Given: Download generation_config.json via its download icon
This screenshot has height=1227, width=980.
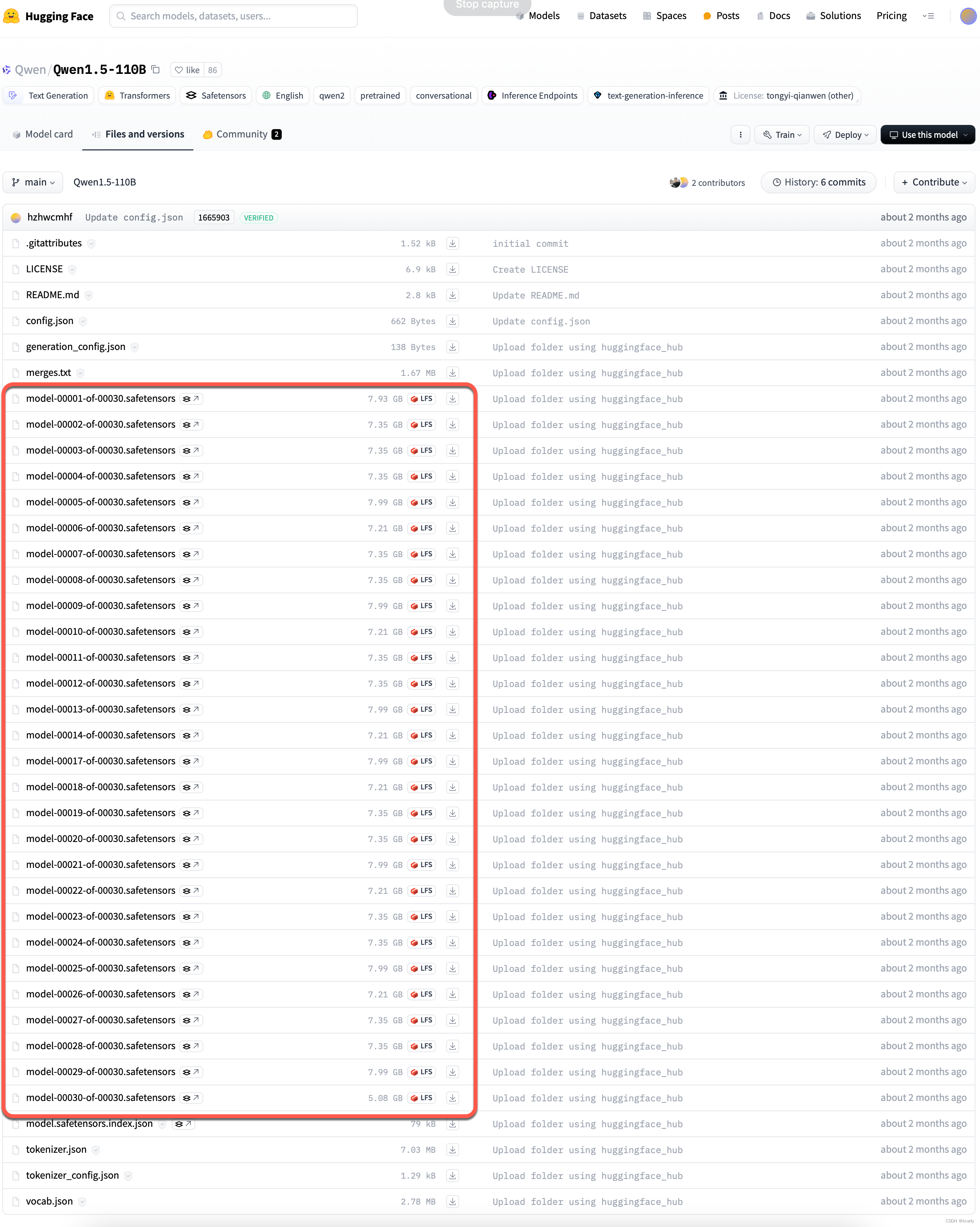Looking at the screenshot, I should [452, 347].
